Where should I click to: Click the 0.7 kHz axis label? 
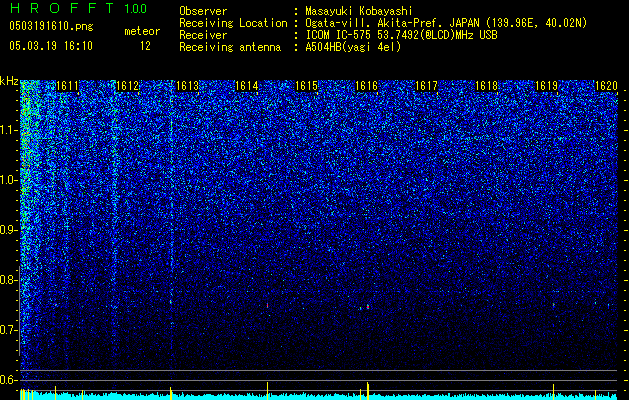(x=8, y=330)
